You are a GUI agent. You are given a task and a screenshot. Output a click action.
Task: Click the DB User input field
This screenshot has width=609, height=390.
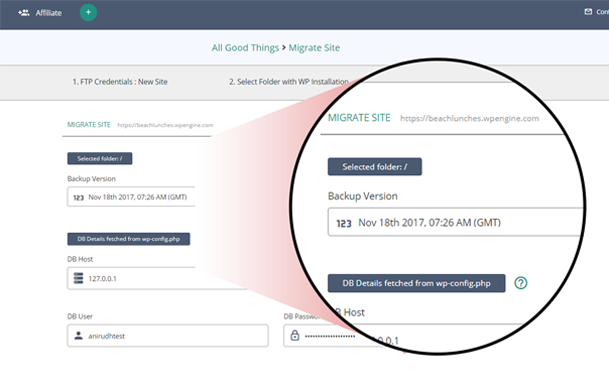(x=168, y=336)
